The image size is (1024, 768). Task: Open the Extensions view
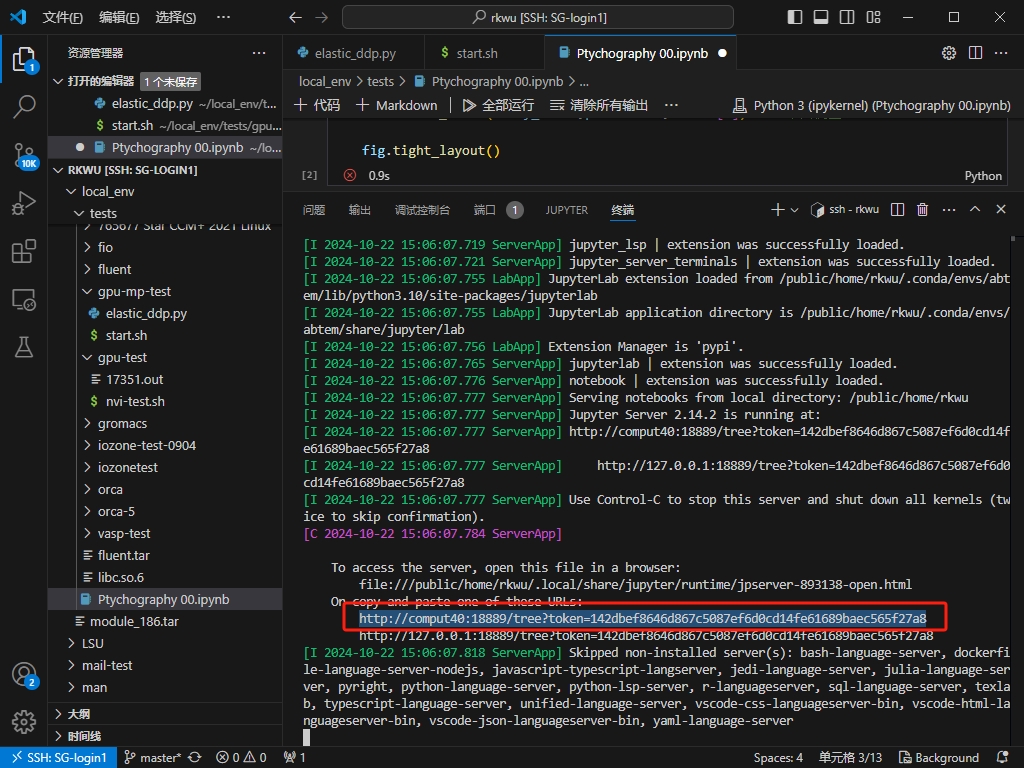click(24, 251)
